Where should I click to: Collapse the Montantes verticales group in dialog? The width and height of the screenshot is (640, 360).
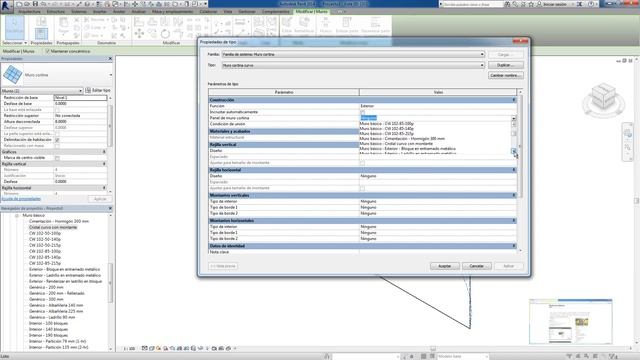click(x=514, y=195)
